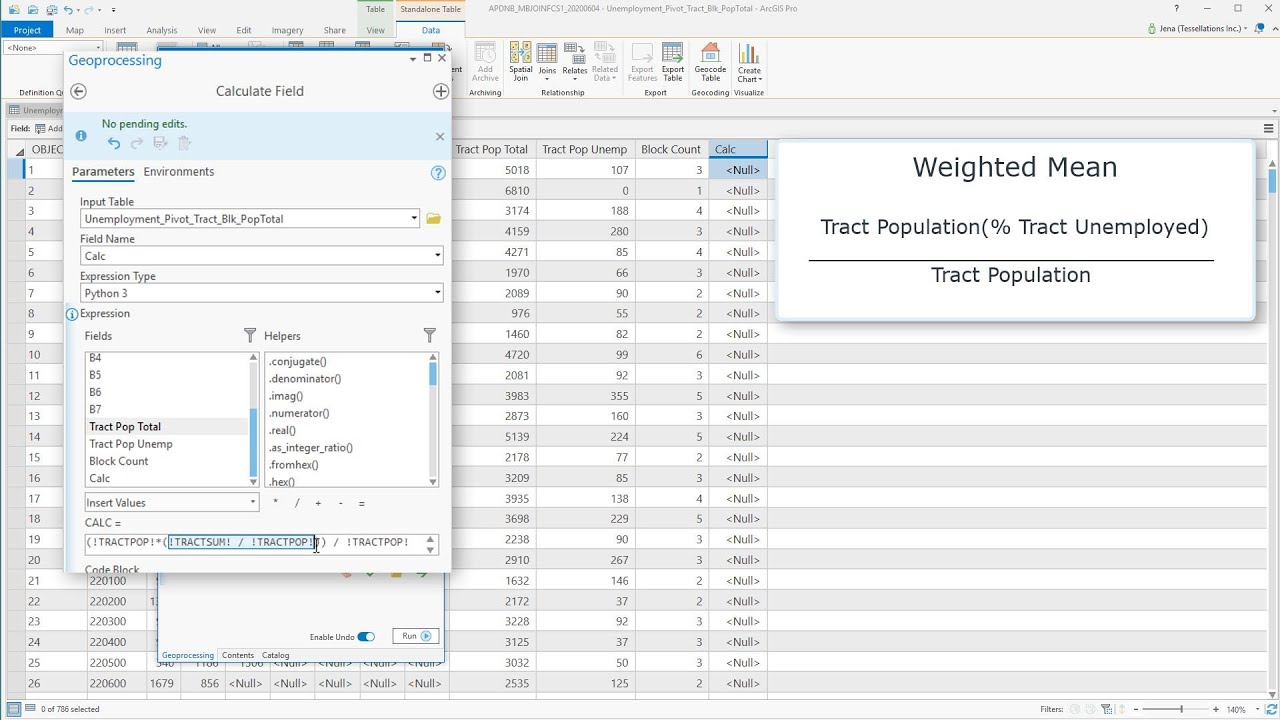
Task: Select .as_integer_ratio() helper
Action: [311, 448]
